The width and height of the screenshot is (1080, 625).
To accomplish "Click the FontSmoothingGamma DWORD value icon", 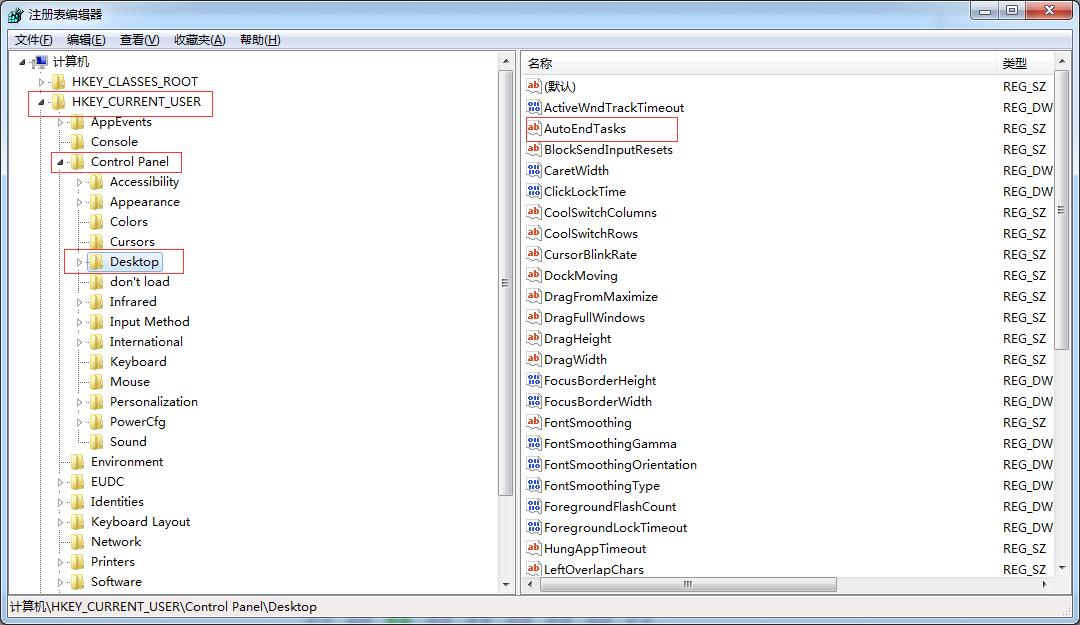I will point(534,443).
